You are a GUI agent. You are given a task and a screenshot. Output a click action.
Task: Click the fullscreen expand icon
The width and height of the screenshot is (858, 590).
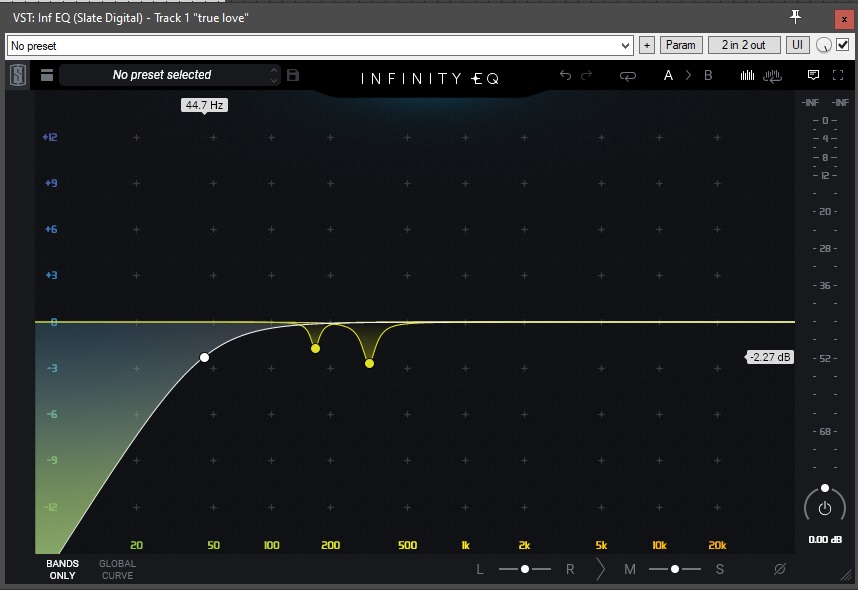click(x=838, y=75)
